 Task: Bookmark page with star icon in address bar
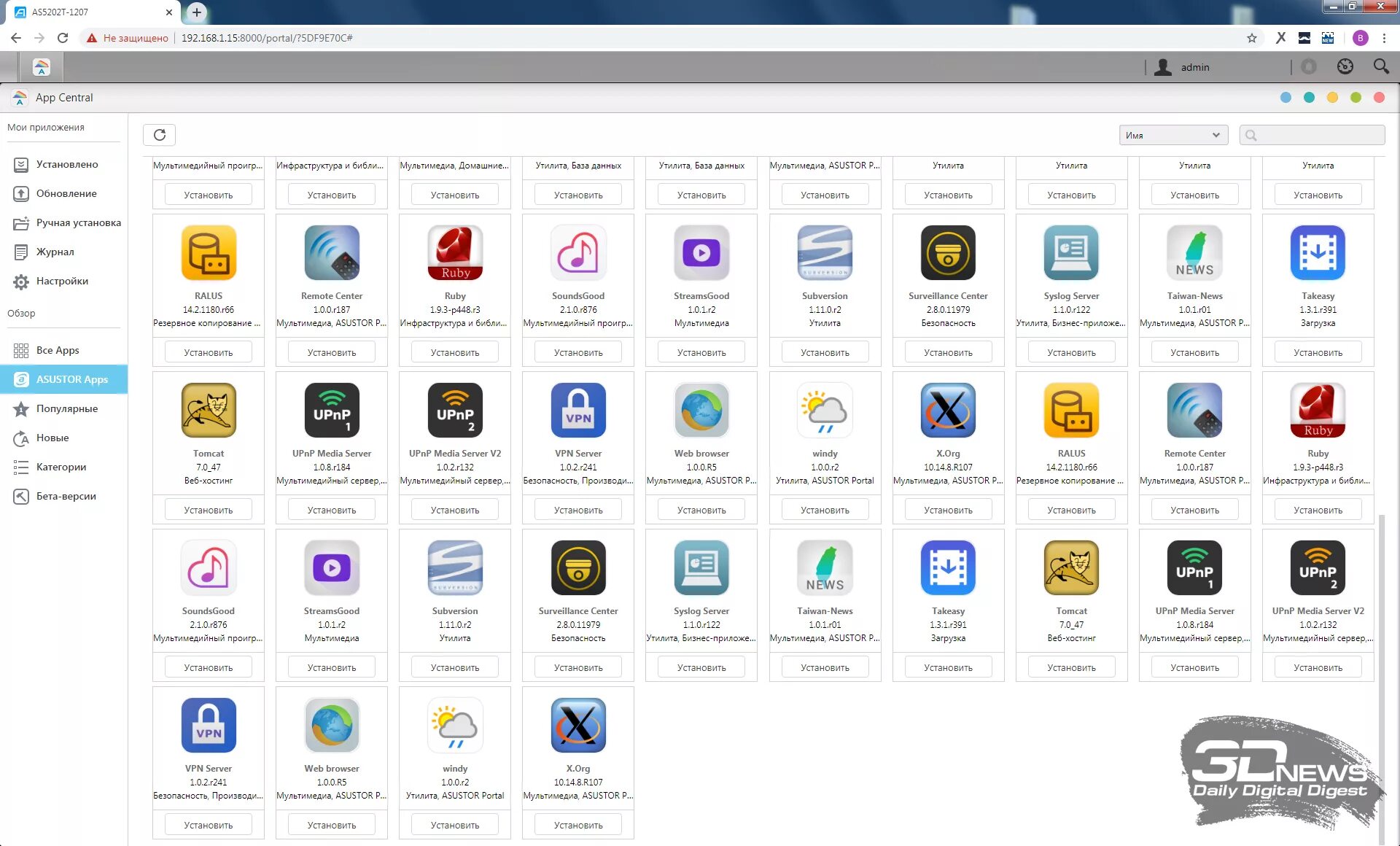click(1251, 38)
